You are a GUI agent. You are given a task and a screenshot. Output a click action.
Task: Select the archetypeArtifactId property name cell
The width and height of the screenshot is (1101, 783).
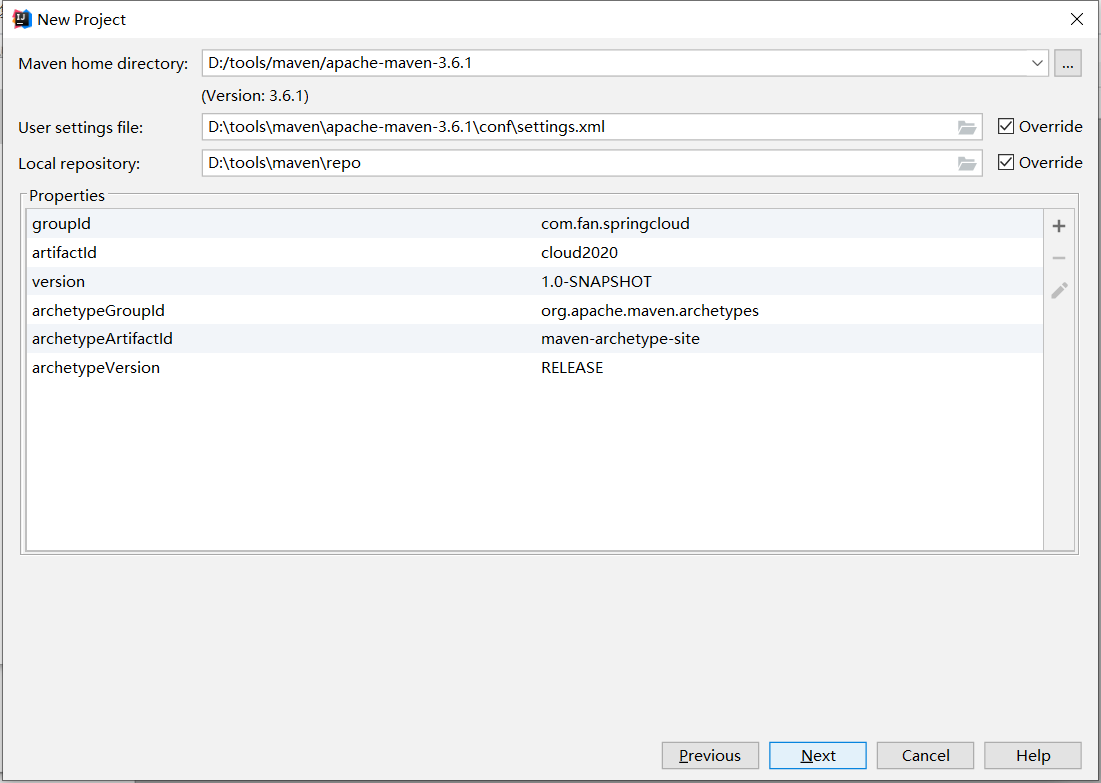point(282,338)
